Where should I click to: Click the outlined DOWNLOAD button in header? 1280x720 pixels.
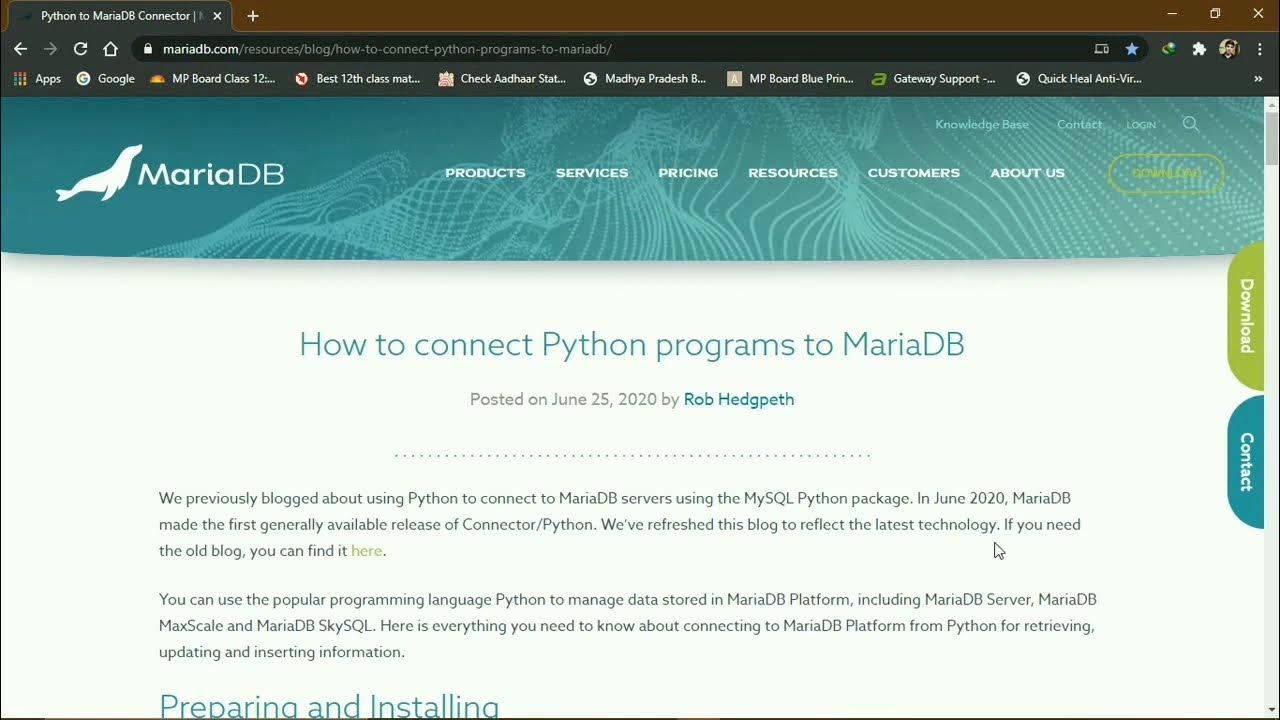tap(1166, 173)
